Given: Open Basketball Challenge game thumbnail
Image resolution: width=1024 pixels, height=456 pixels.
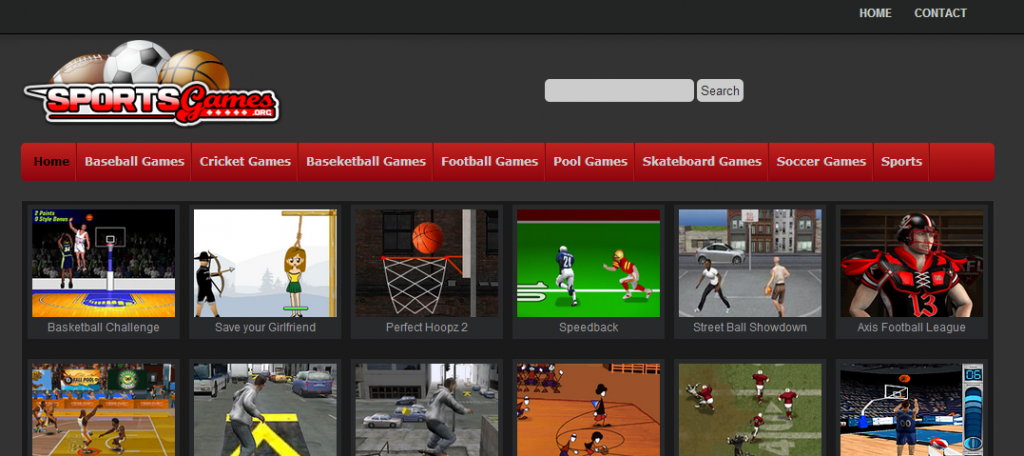Looking at the screenshot, I should tap(103, 263).
